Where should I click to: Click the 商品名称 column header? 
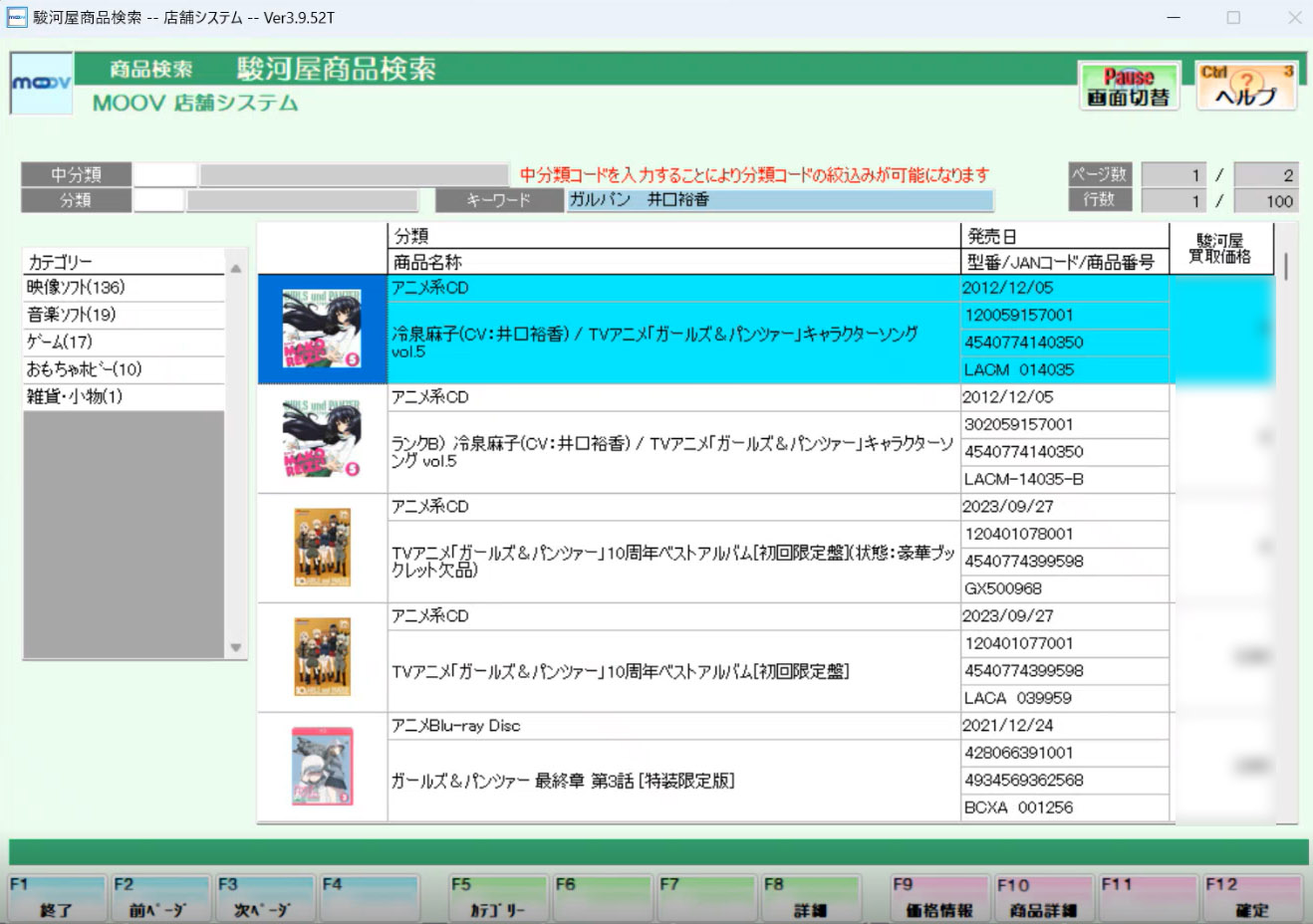point(673,262)
